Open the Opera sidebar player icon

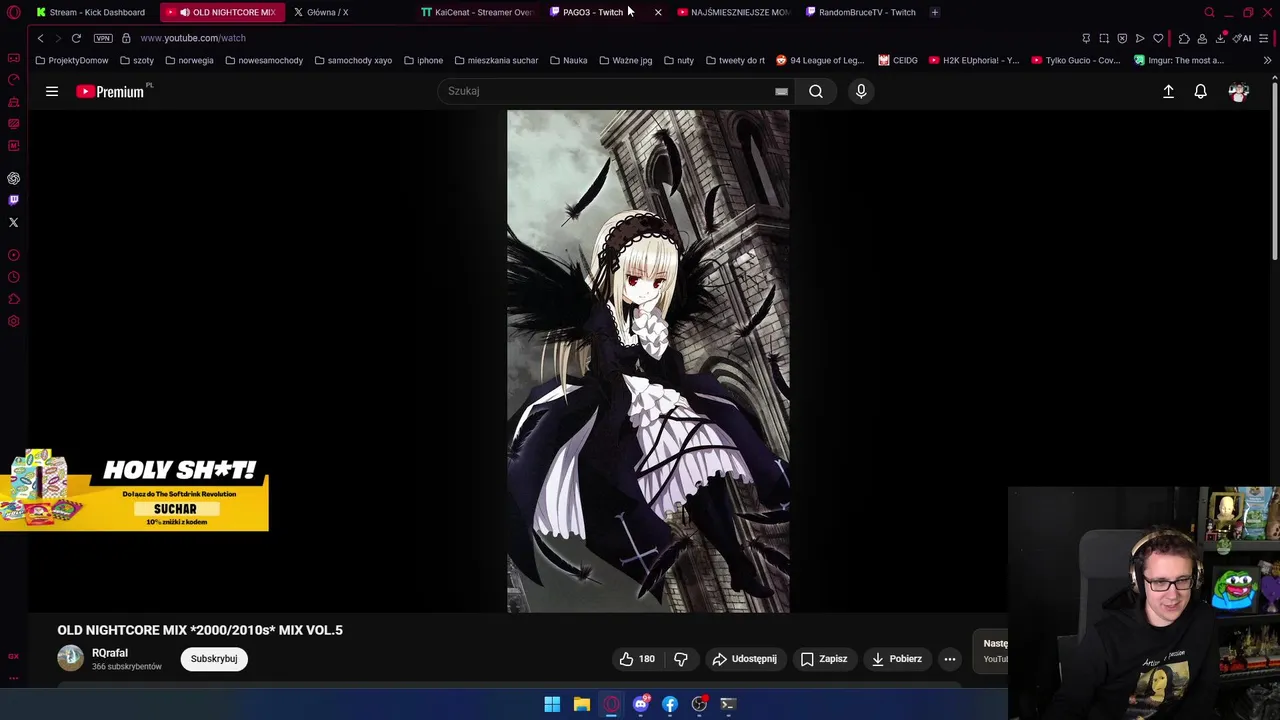13,255
